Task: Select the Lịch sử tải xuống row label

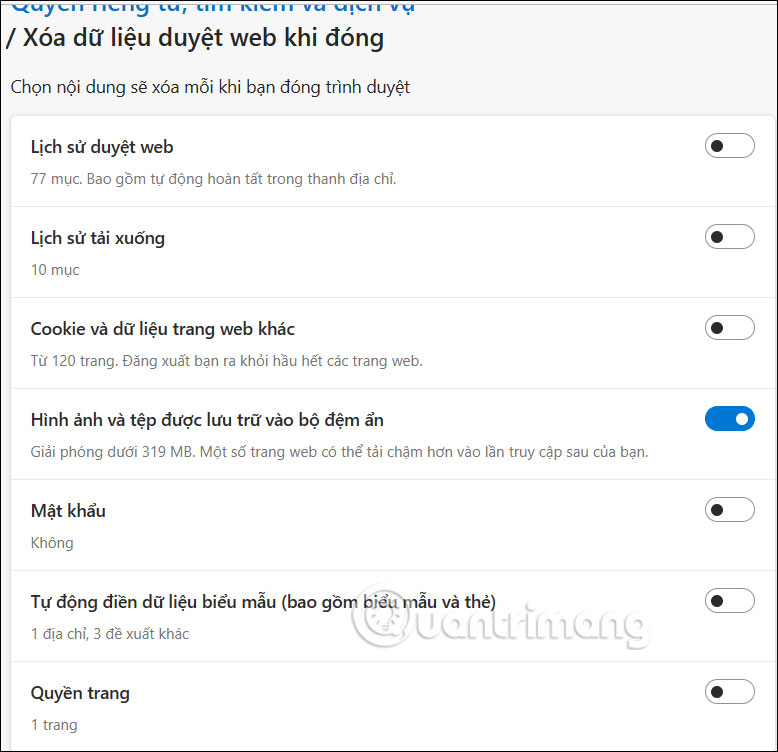Action: [98, 238]
